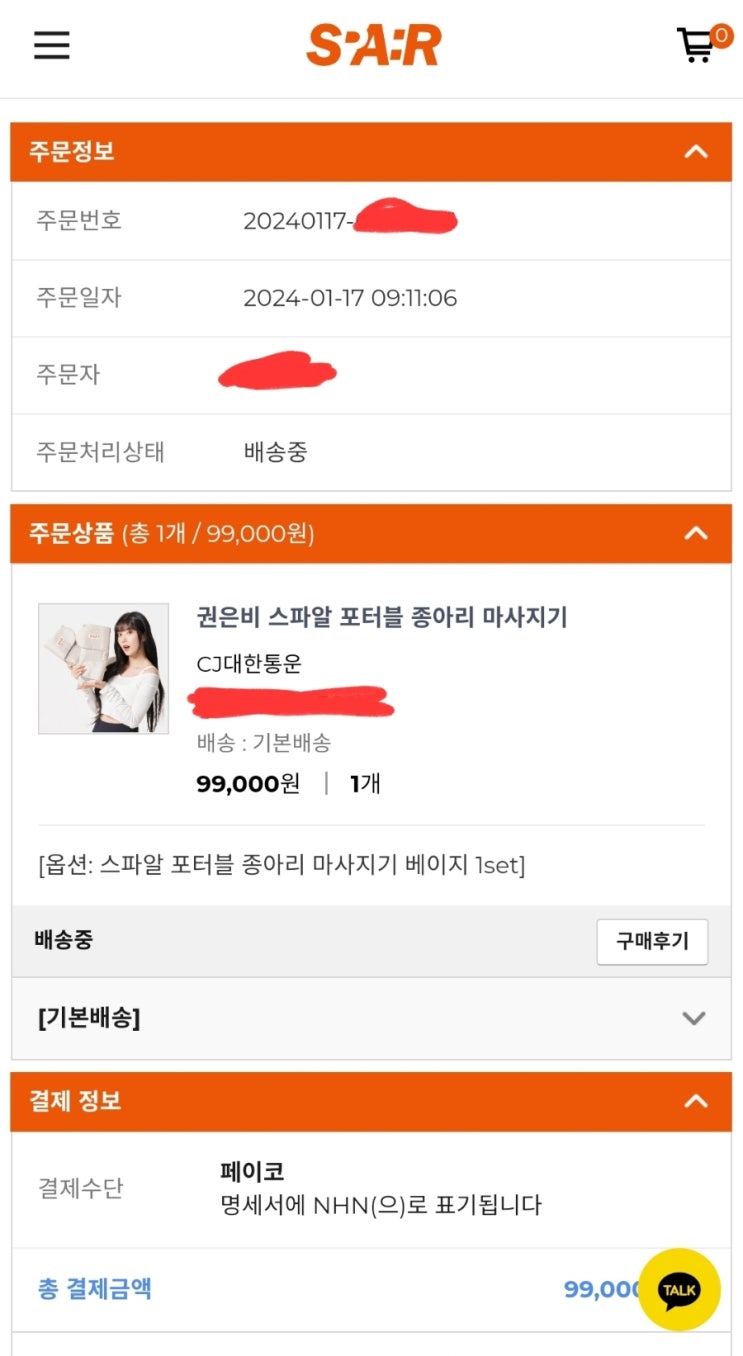Open the hamburger navigation menu
Viewport: 743px width, 1356px height.
pos(52,45)
